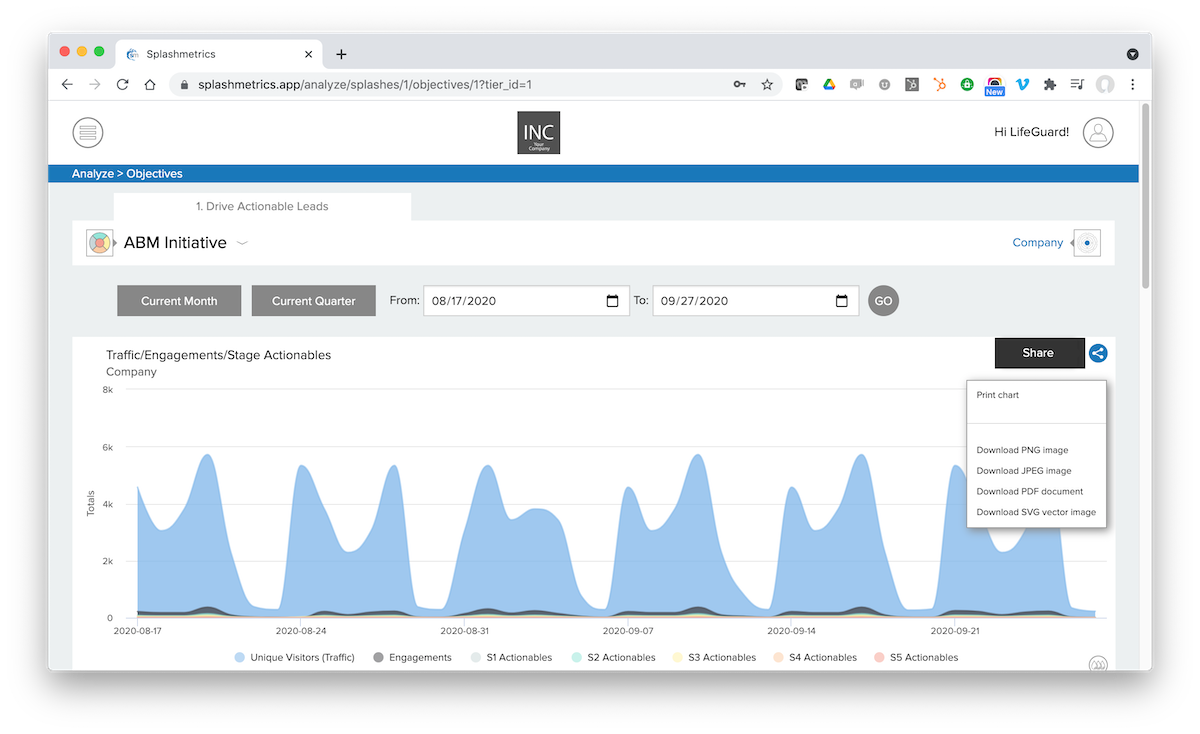Click the INC company logo
Viewport: 1200px width, 734px height.
click(x=538, y=133)
